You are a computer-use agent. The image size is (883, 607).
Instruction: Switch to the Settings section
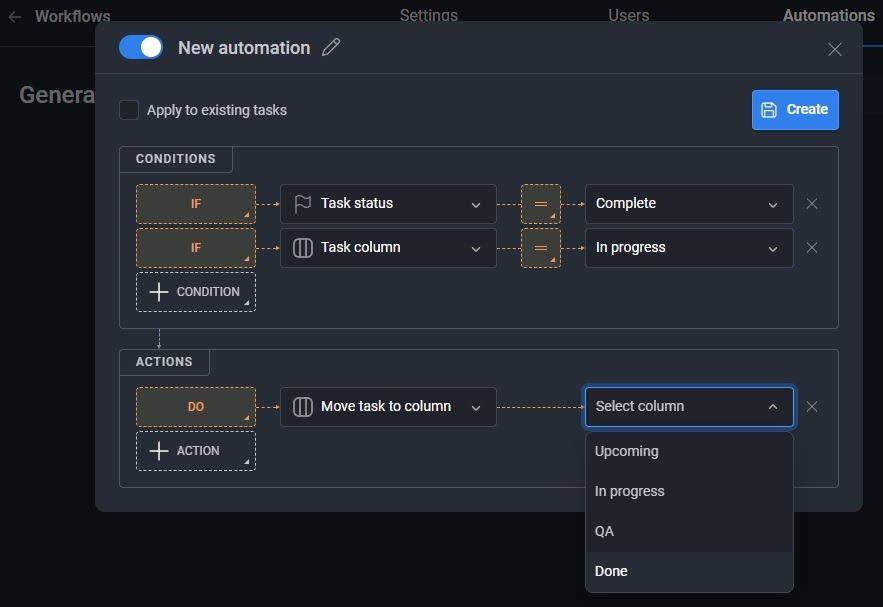click(x=428, y=15)
